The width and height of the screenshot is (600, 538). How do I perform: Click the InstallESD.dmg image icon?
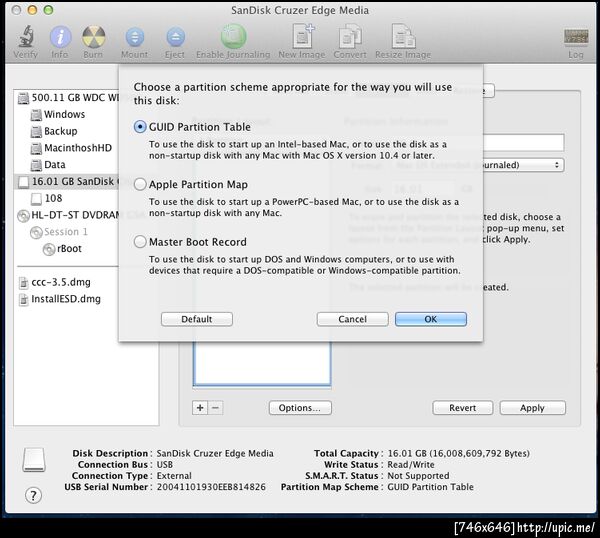(24, 300)
